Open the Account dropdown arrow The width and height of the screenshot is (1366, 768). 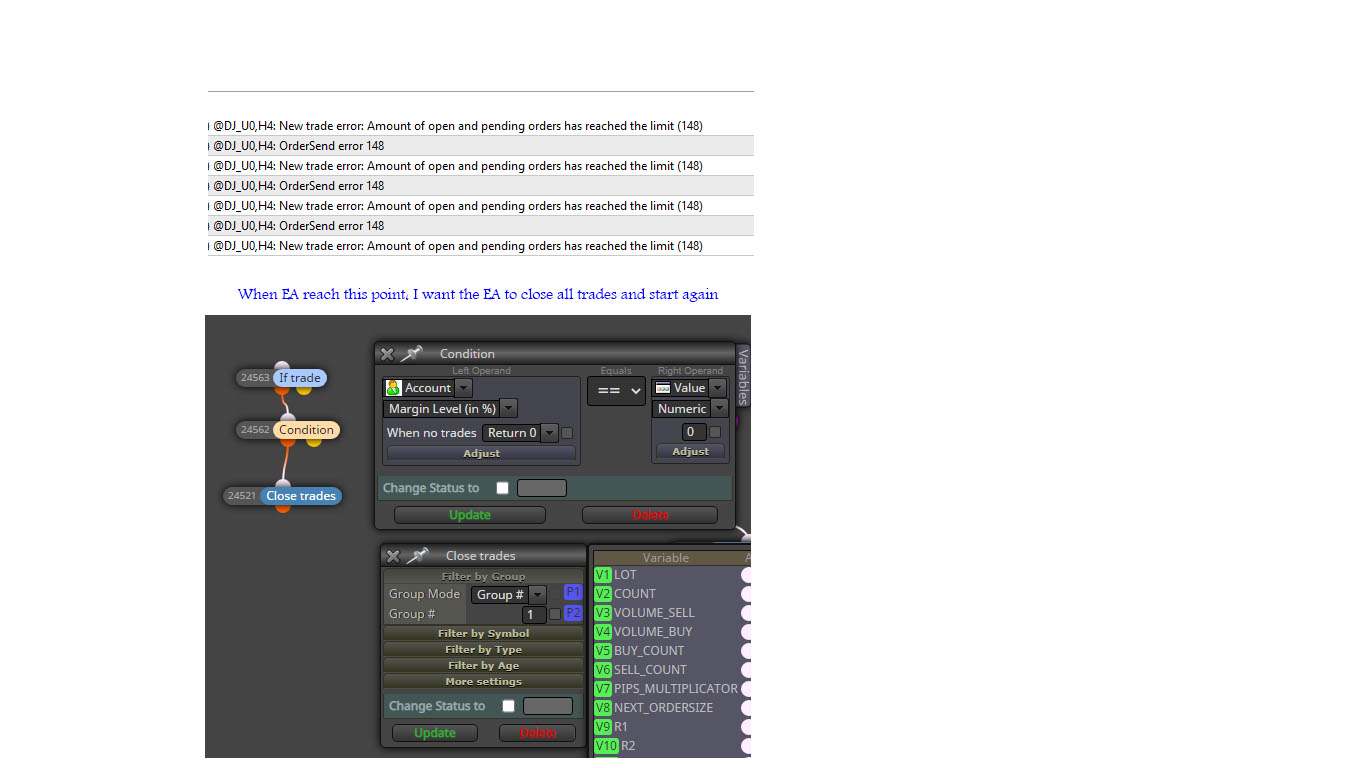coord(464,388)
